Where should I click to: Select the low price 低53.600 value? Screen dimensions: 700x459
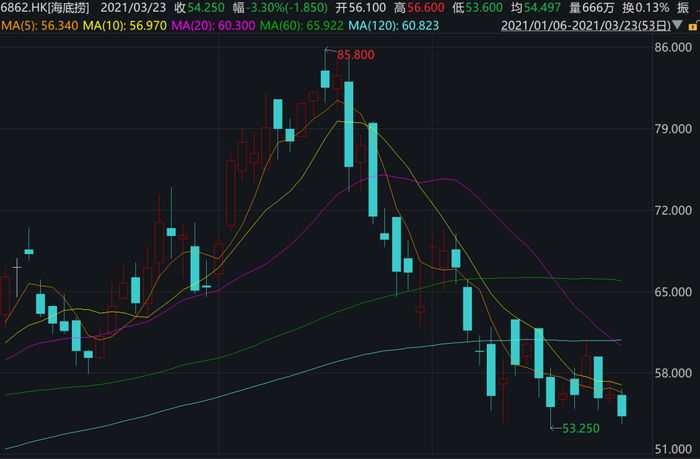478,8
